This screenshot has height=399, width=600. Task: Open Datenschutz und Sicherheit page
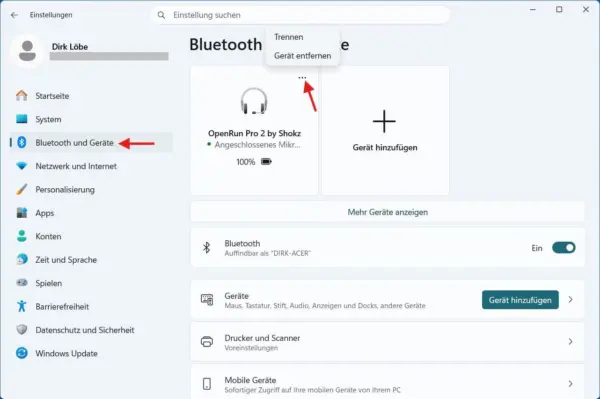[85, 330]
